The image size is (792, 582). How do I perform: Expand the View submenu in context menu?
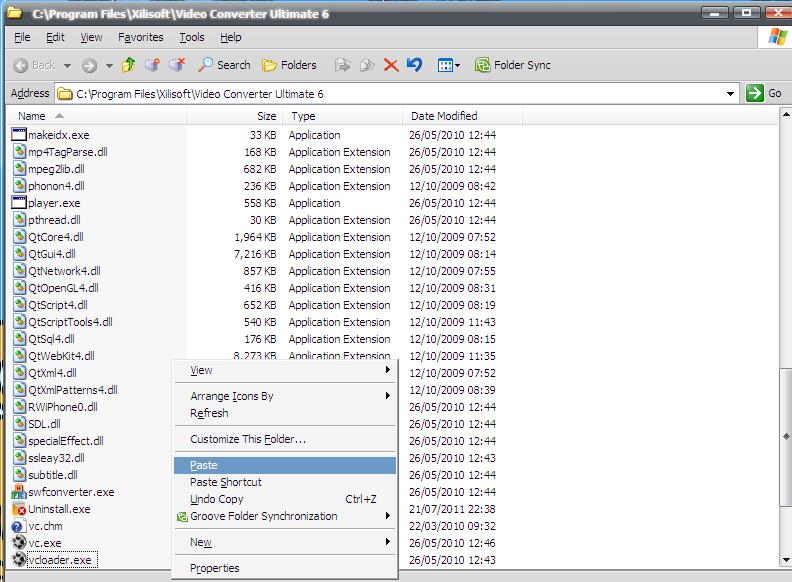[x=387, y=370]
